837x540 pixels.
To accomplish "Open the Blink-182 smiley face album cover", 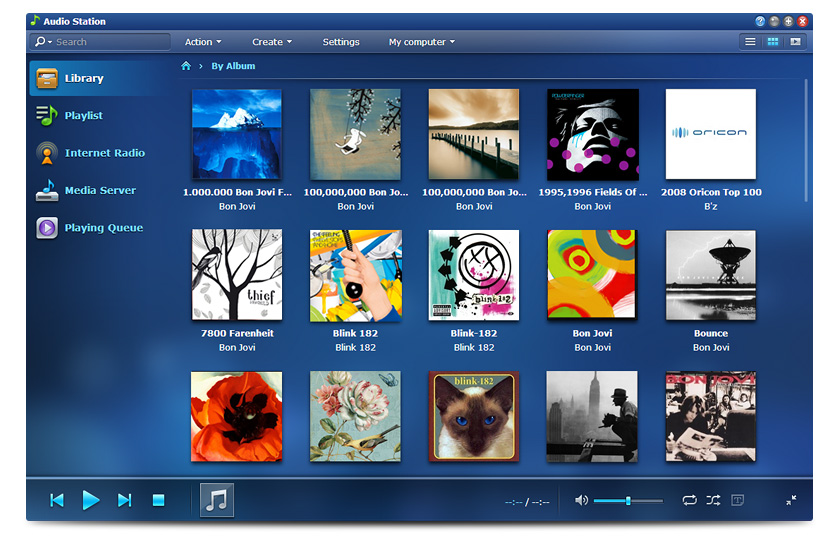I will pyautogui.click(x=474, y=275).
